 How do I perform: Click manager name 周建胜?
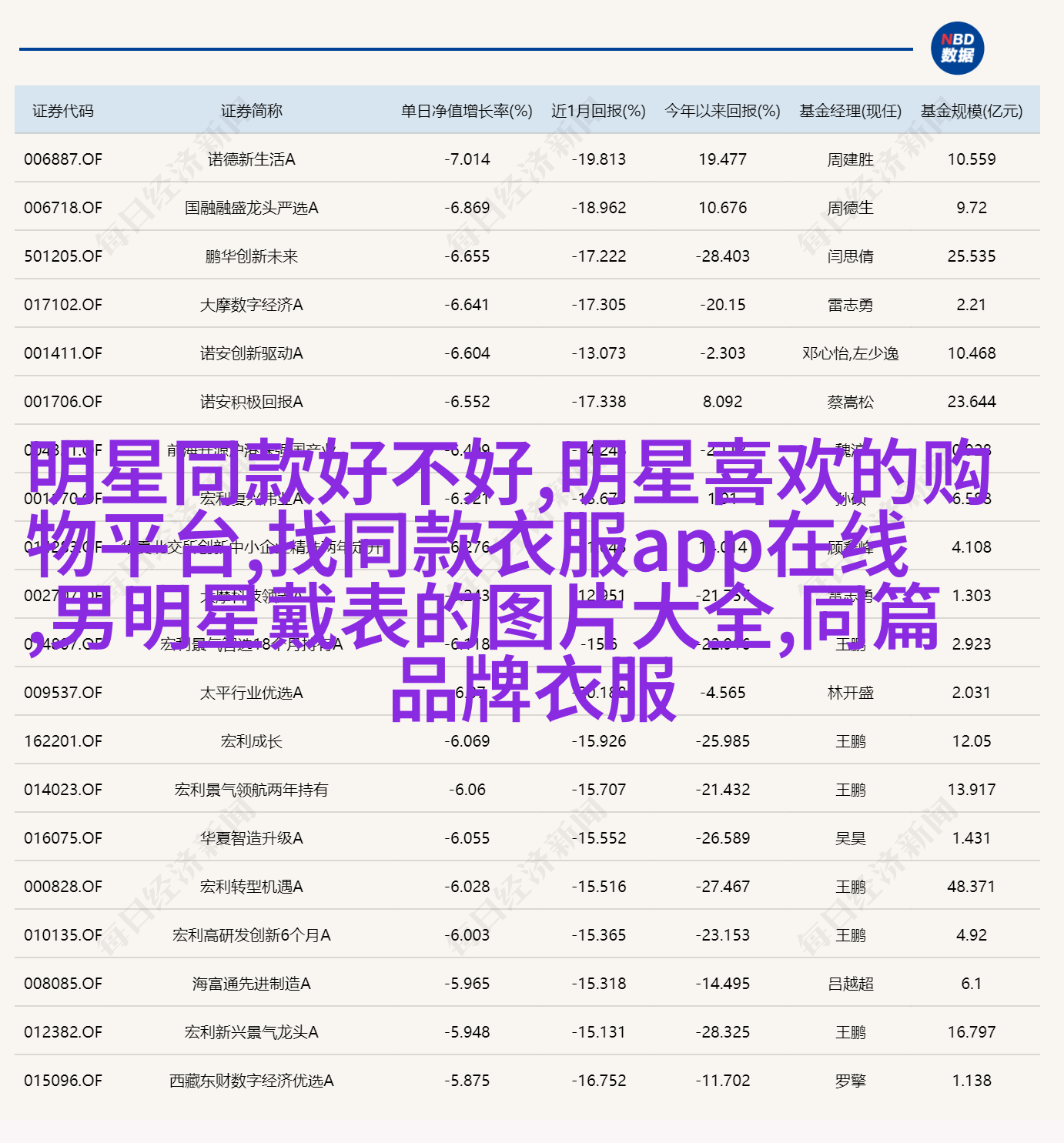(851, 159)
